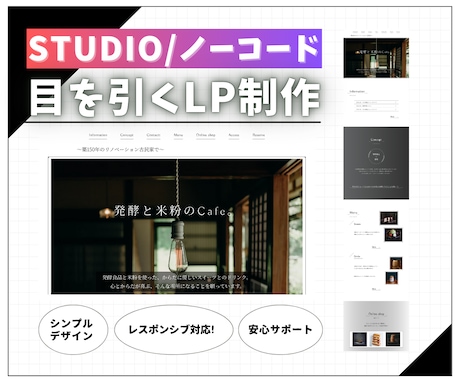Click the シンプルデザイン oval badge

[73, 329]
